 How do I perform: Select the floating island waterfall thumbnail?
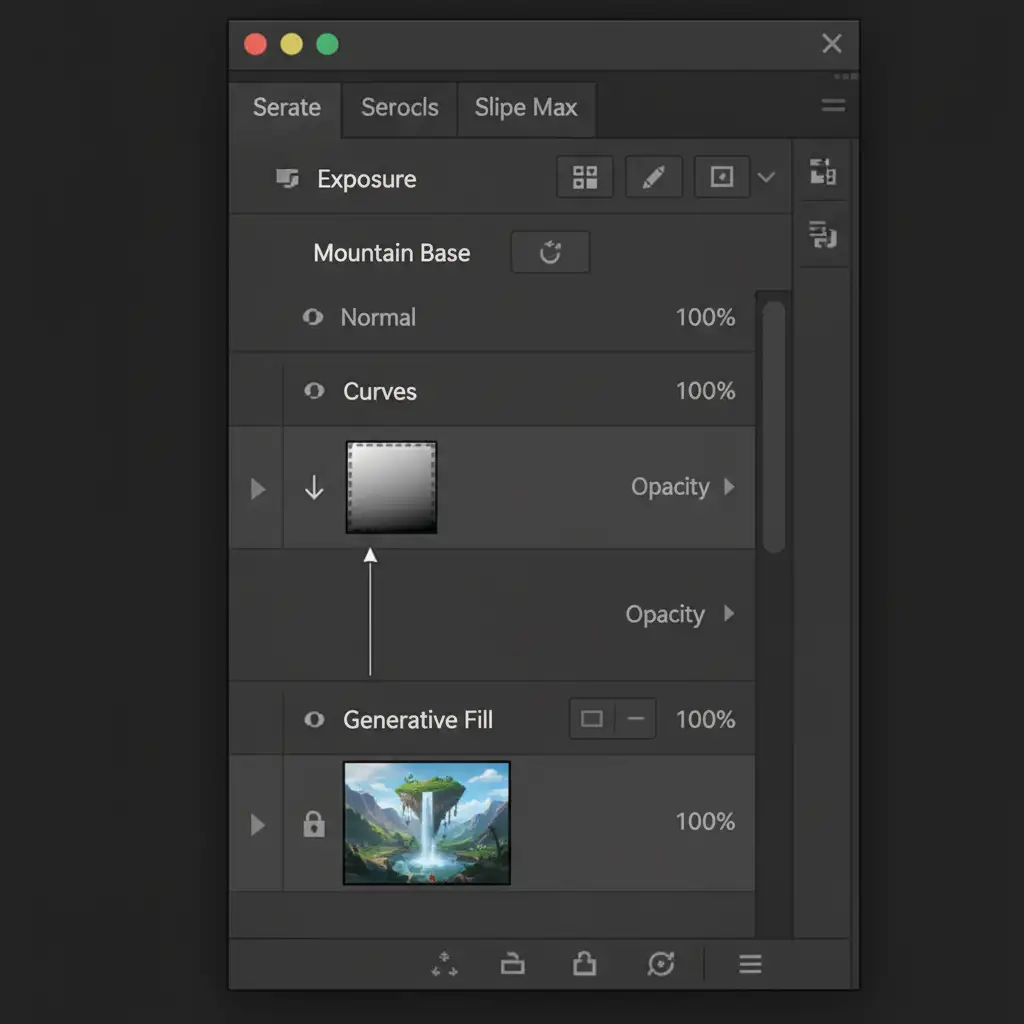pos(427,822)
